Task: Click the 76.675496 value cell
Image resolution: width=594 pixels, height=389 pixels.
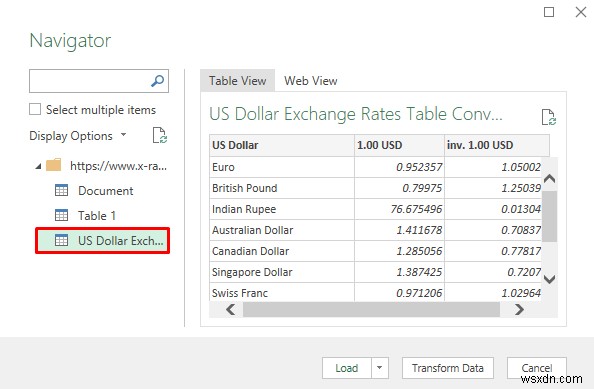Action: pyautogui.click(x=400, y=209)
